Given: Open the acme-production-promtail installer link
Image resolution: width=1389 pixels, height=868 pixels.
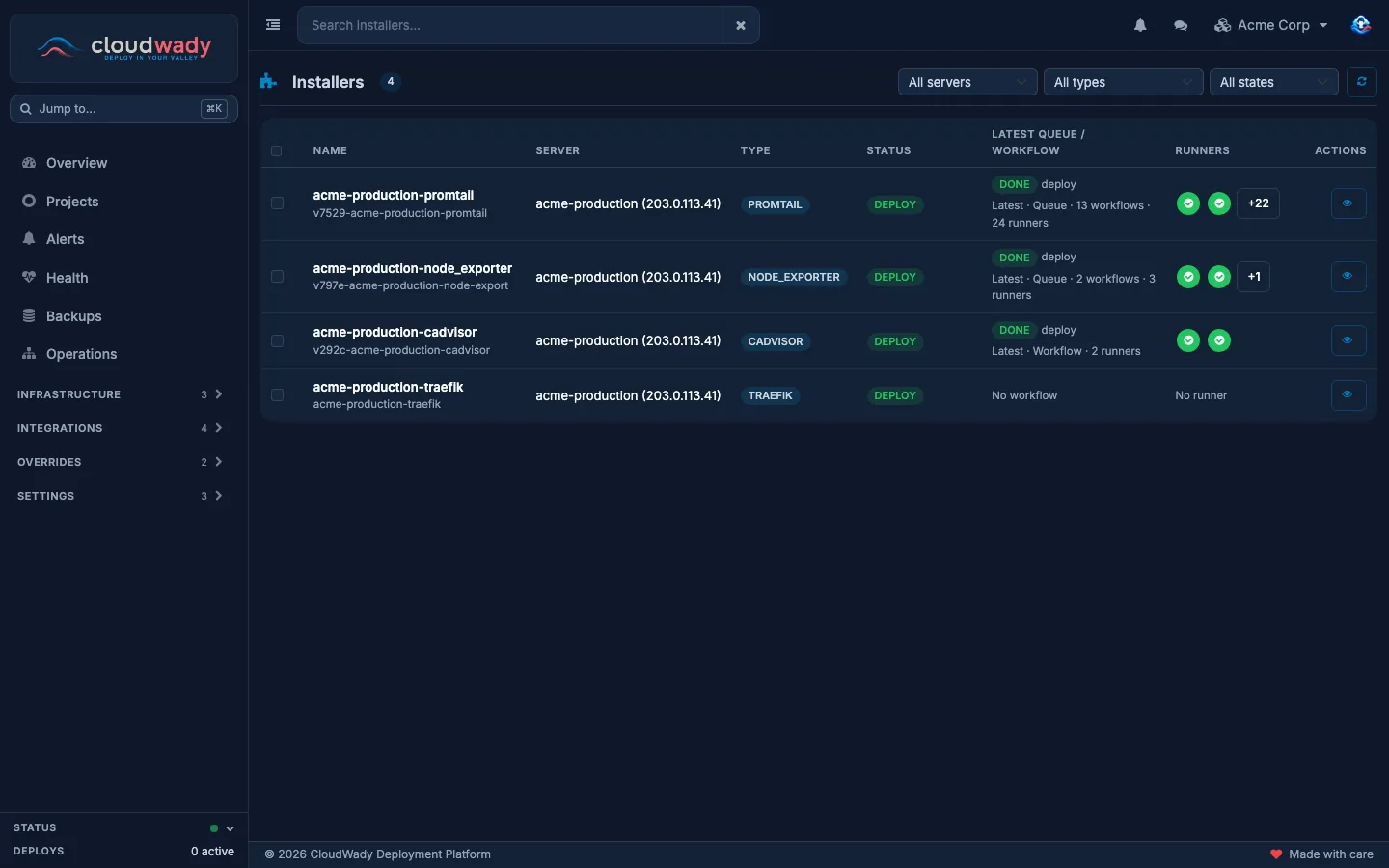Looking at the screenshot, I should (394, 195).
